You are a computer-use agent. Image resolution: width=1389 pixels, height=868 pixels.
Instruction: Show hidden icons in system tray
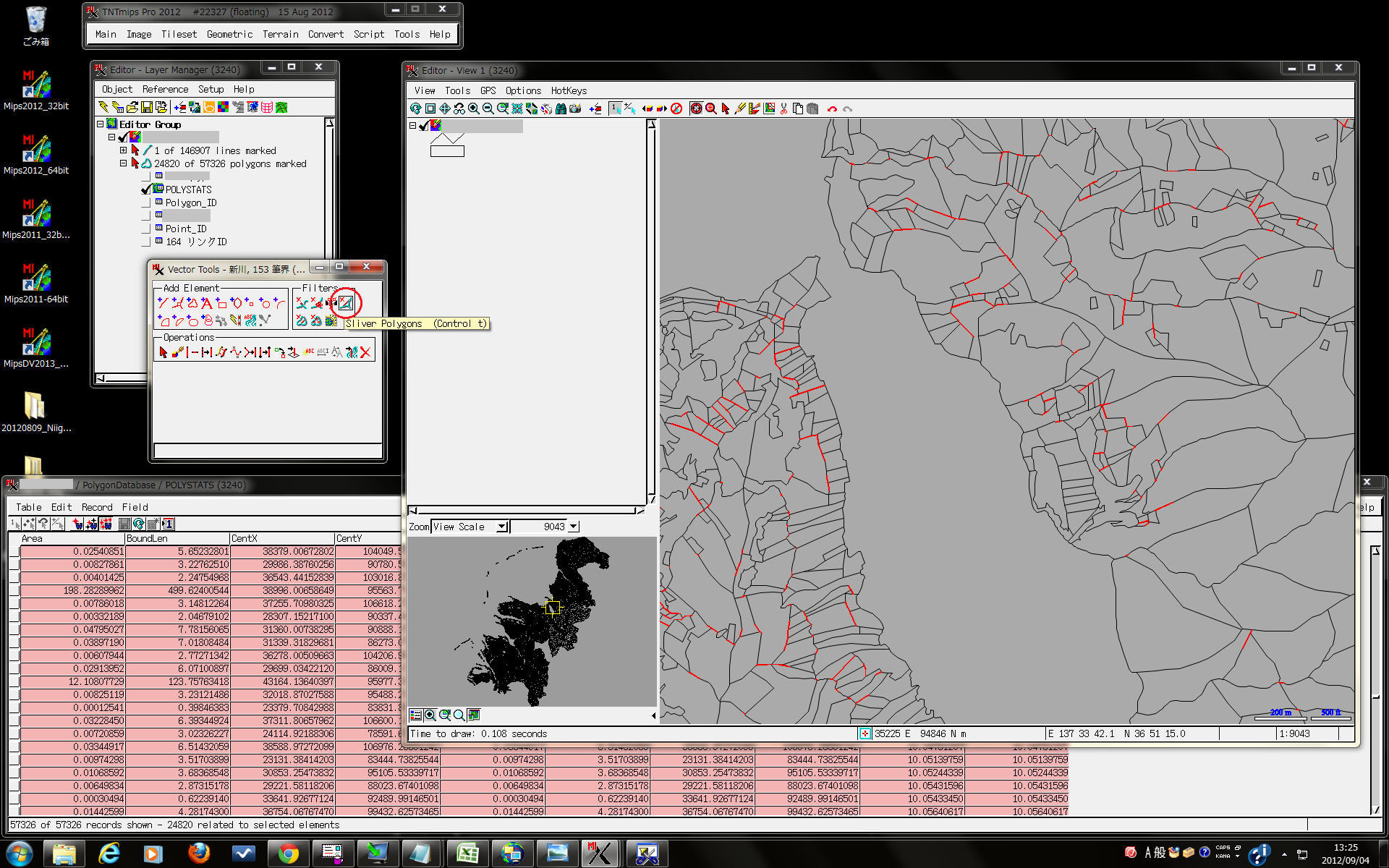point(1284,854)
